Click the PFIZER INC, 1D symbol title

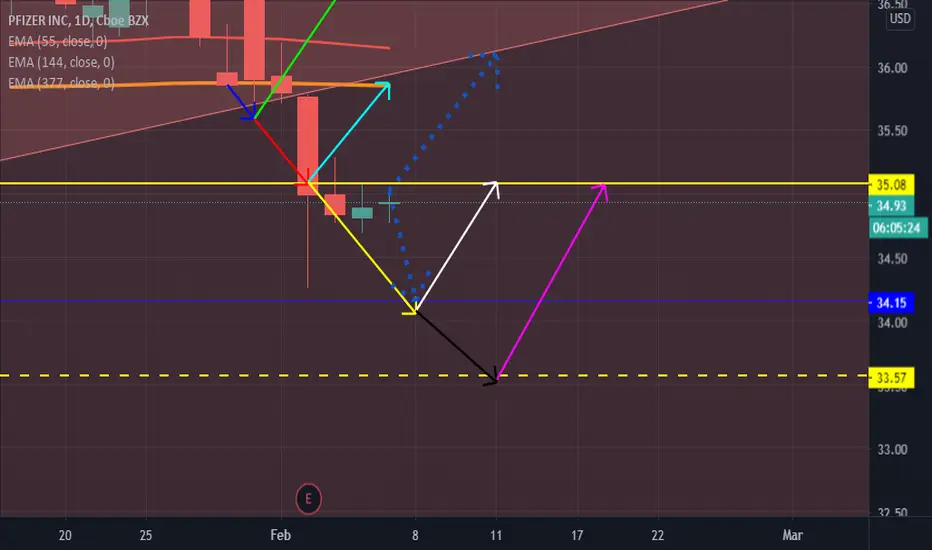click(x=78, y=20)
